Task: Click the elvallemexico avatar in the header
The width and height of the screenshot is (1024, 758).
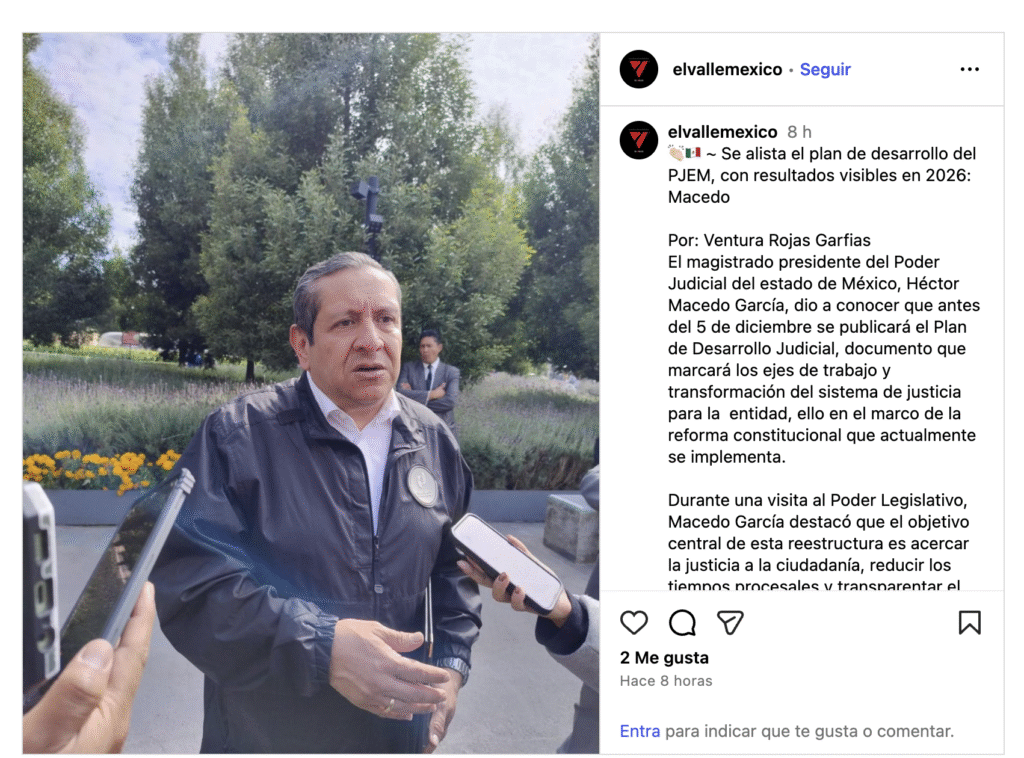Action: point(639,69)
